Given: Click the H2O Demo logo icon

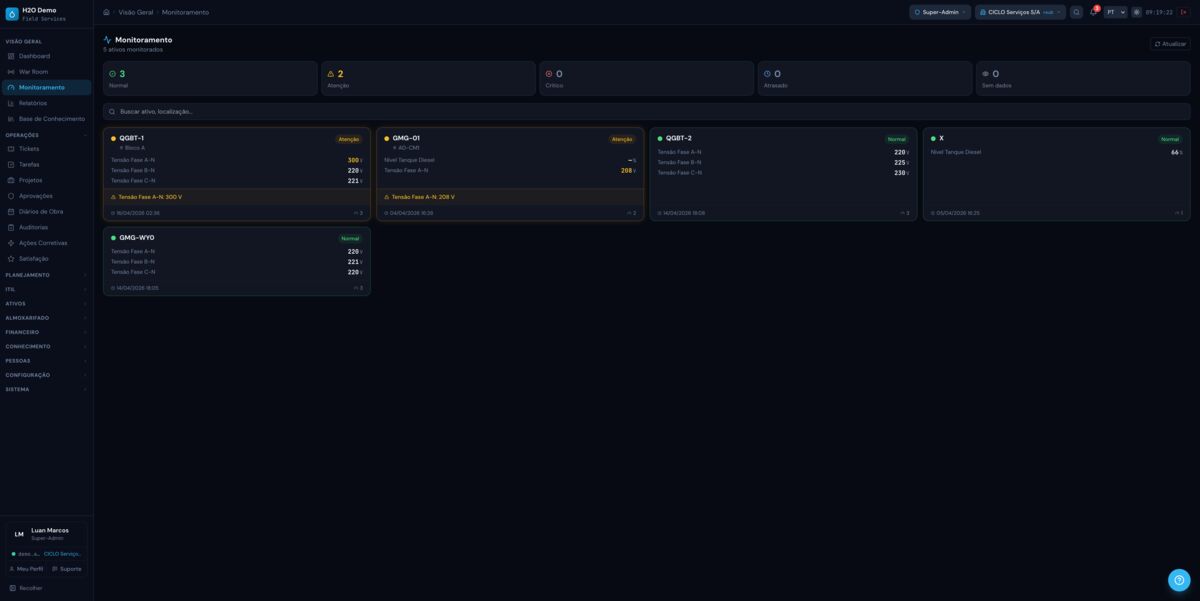Looking at the screenshot, I should coord(12,14).
